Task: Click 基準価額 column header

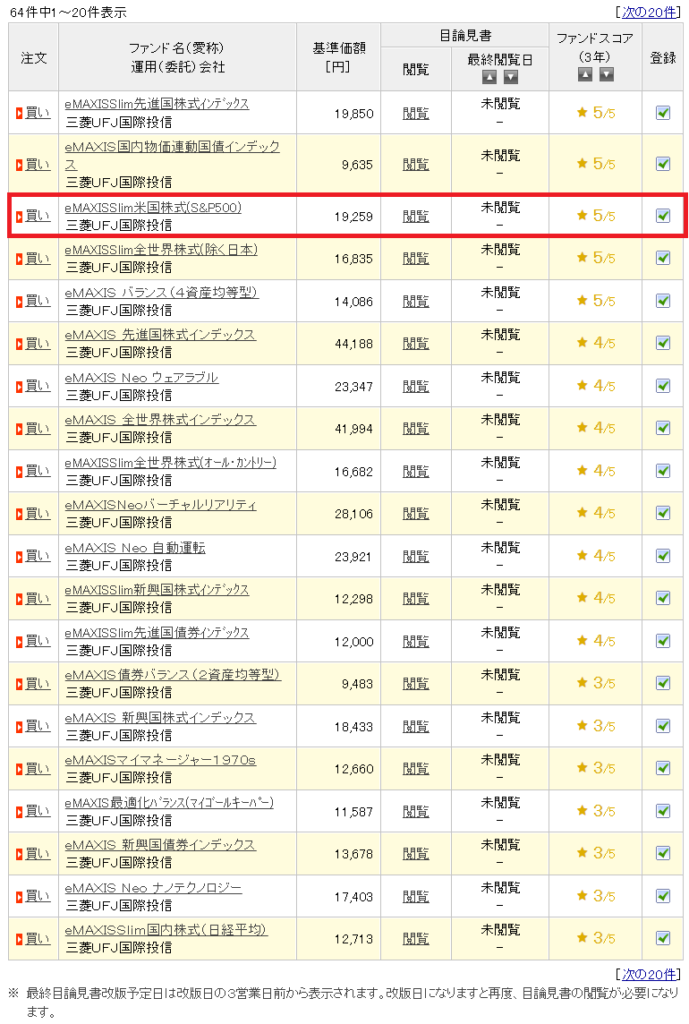Action: [x=338, y=57]
